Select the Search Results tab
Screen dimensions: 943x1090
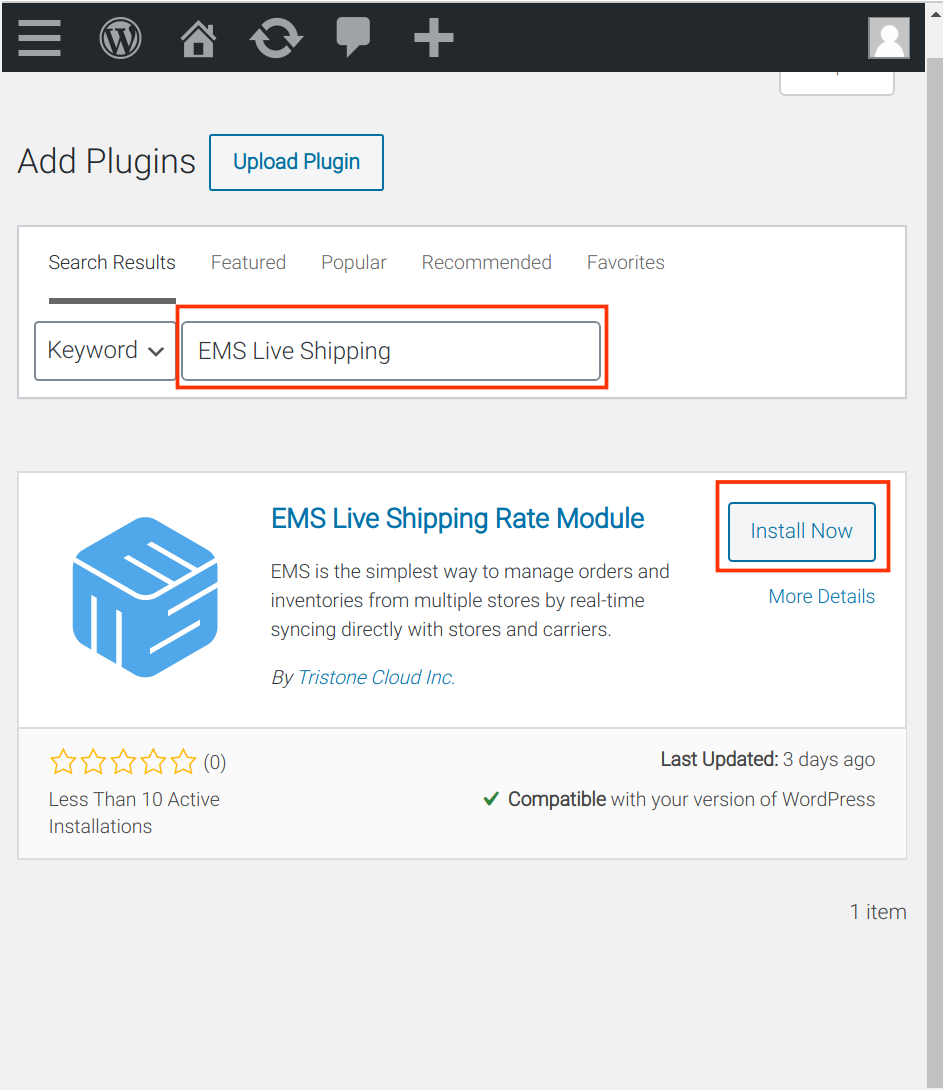[112, 263]
